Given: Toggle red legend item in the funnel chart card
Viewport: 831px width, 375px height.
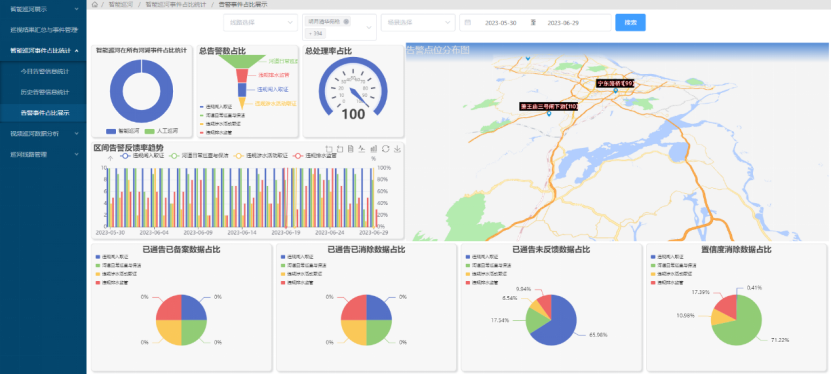Looking at the screenshot, I should [x=217, y=132].
